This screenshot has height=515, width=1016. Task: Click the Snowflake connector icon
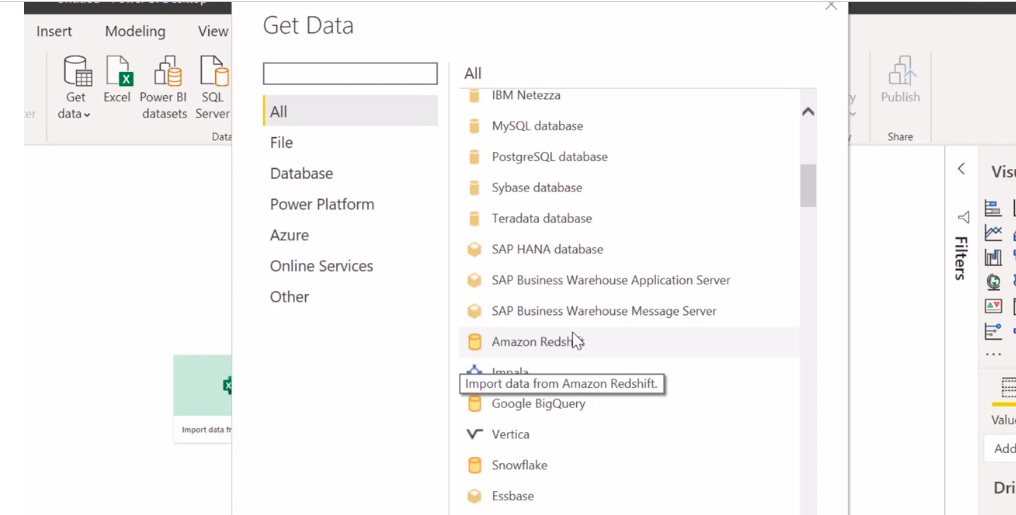pos(474,465)
